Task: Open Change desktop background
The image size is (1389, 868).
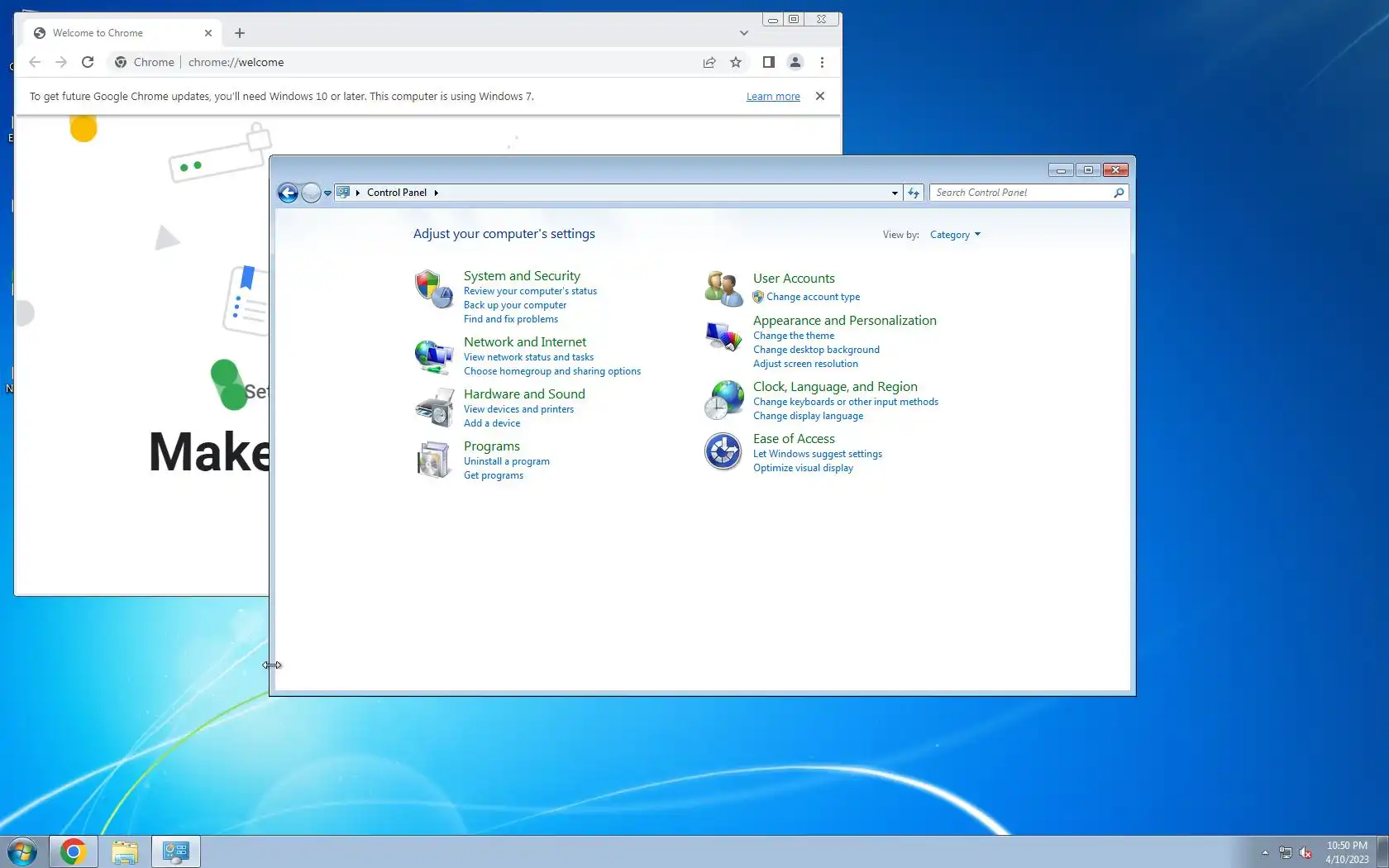Action: [x=816, y=350]
